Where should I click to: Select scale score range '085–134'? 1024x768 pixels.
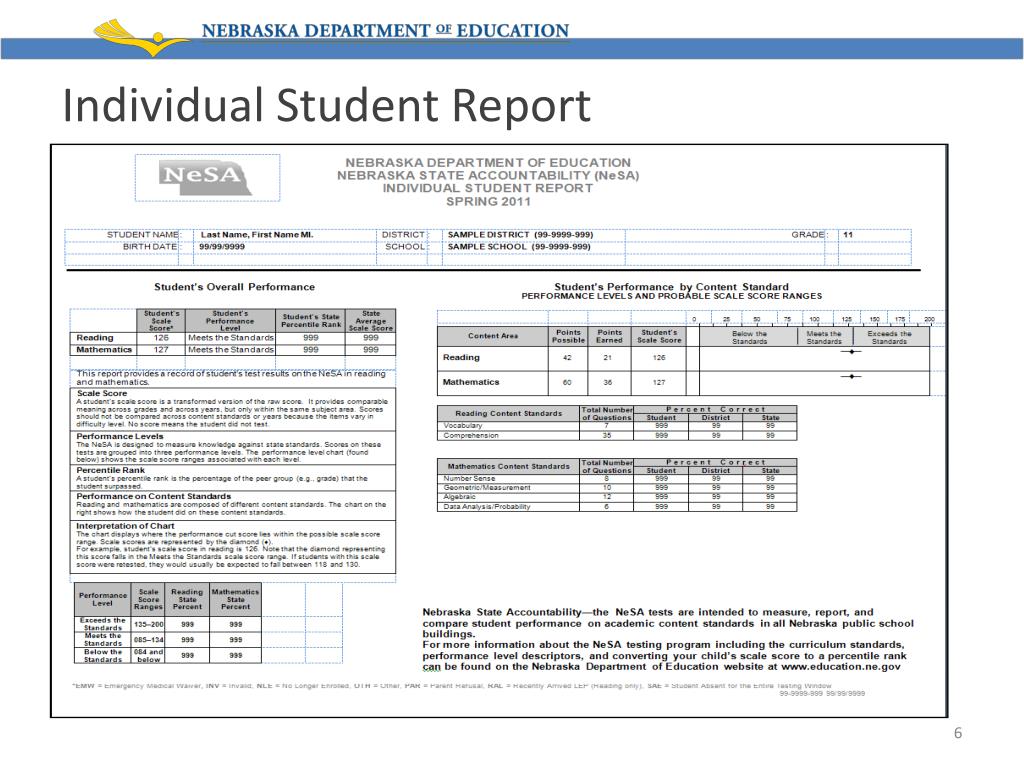click(148, 640)
